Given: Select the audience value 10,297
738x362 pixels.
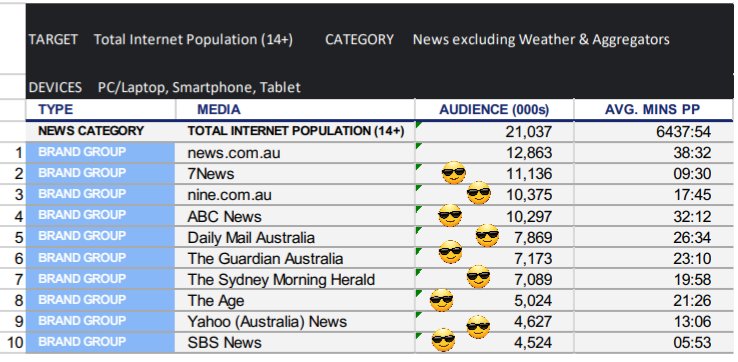Looking at the screenshot, I should (529, 217).
